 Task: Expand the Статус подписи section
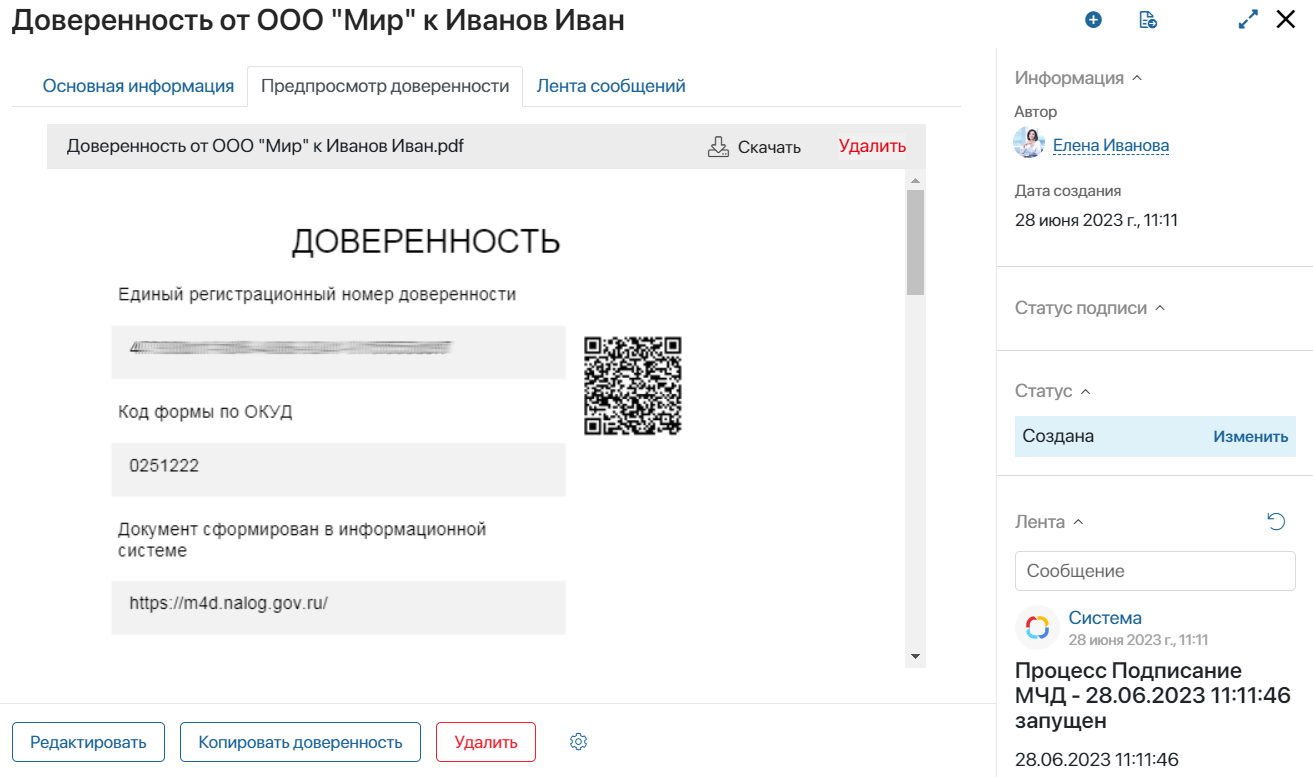point(1160,308)
